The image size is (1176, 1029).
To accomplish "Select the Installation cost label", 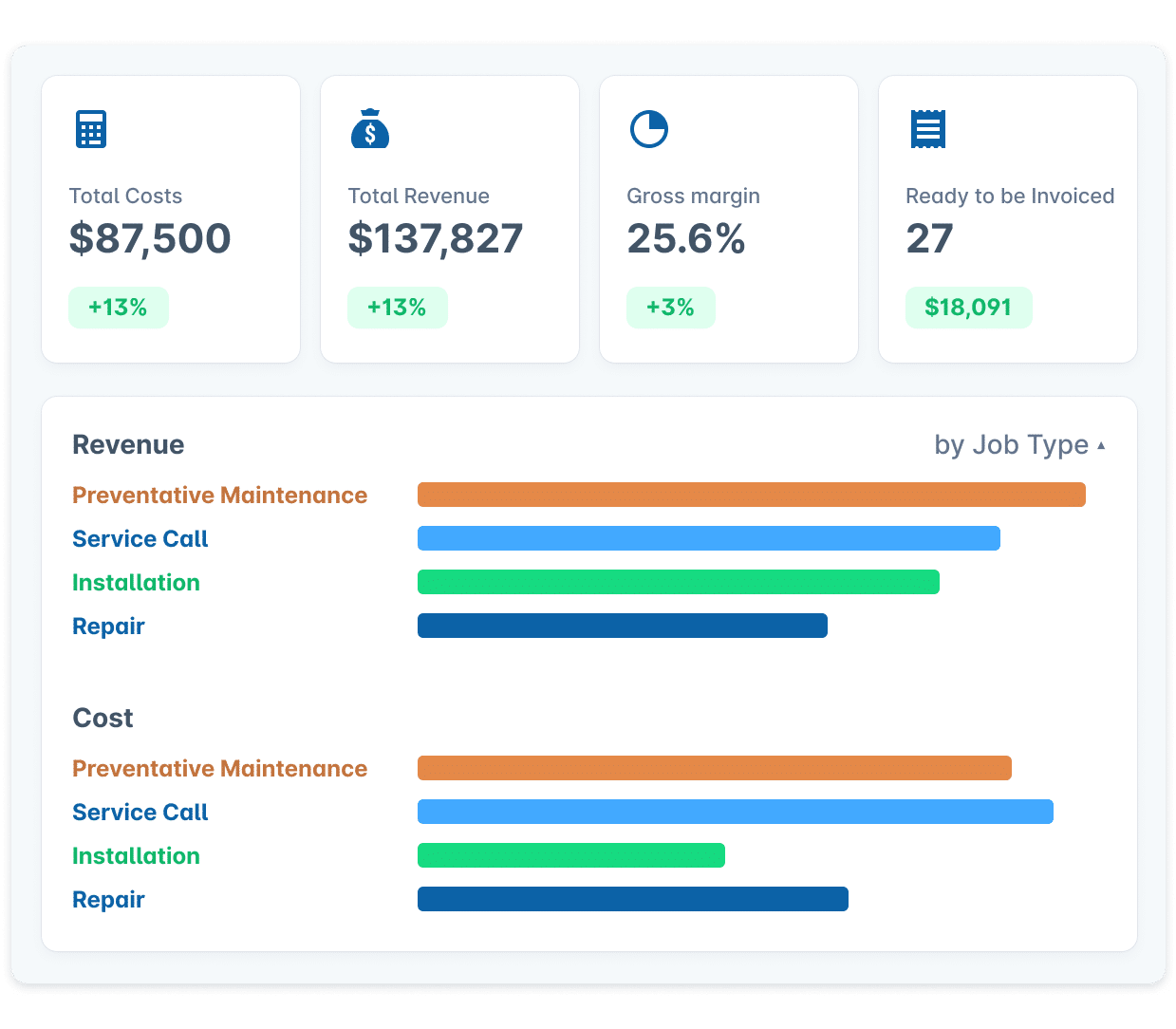I will click(136, 855).
